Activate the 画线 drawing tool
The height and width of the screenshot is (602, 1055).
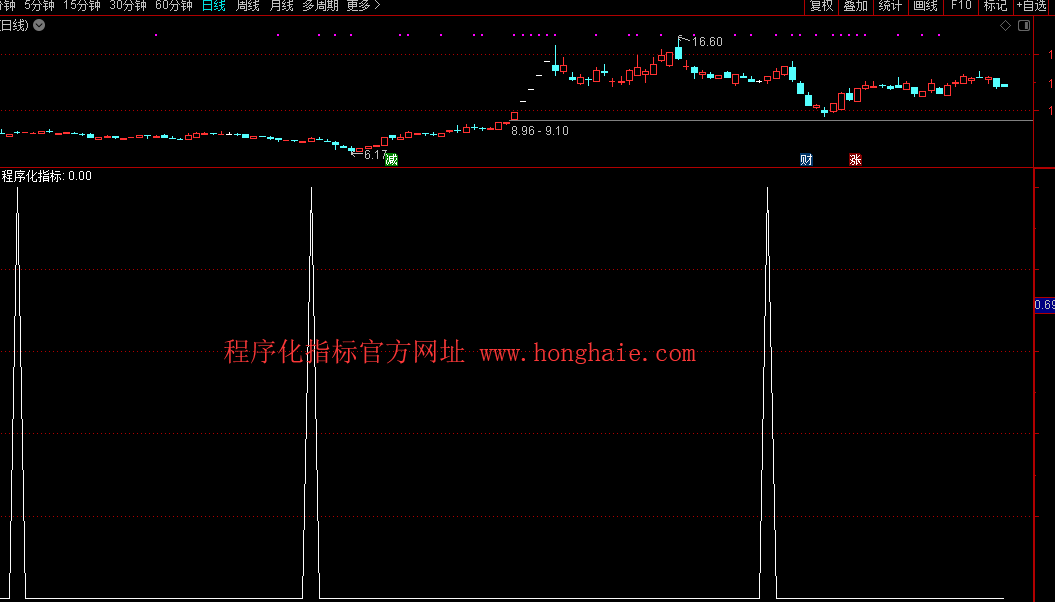926,6
